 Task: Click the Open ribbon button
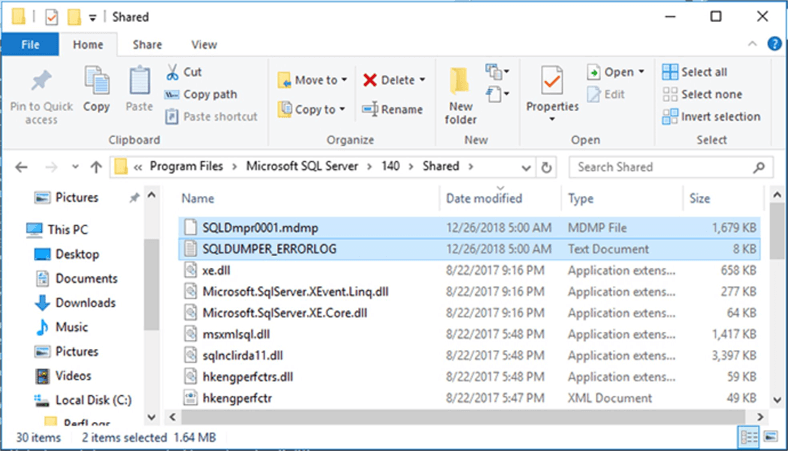pyautogui.click(x=610, y=72)
